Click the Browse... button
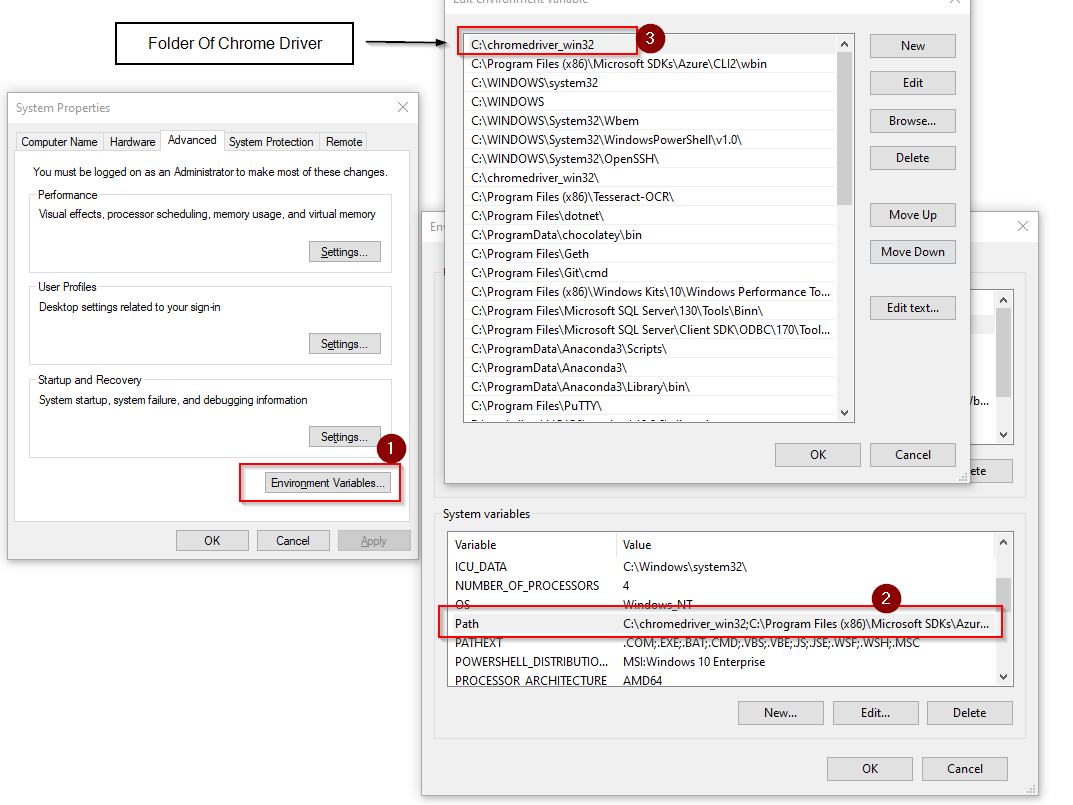Image resolution: width=1073 pixels, height=805 pixels. point(913,121)
